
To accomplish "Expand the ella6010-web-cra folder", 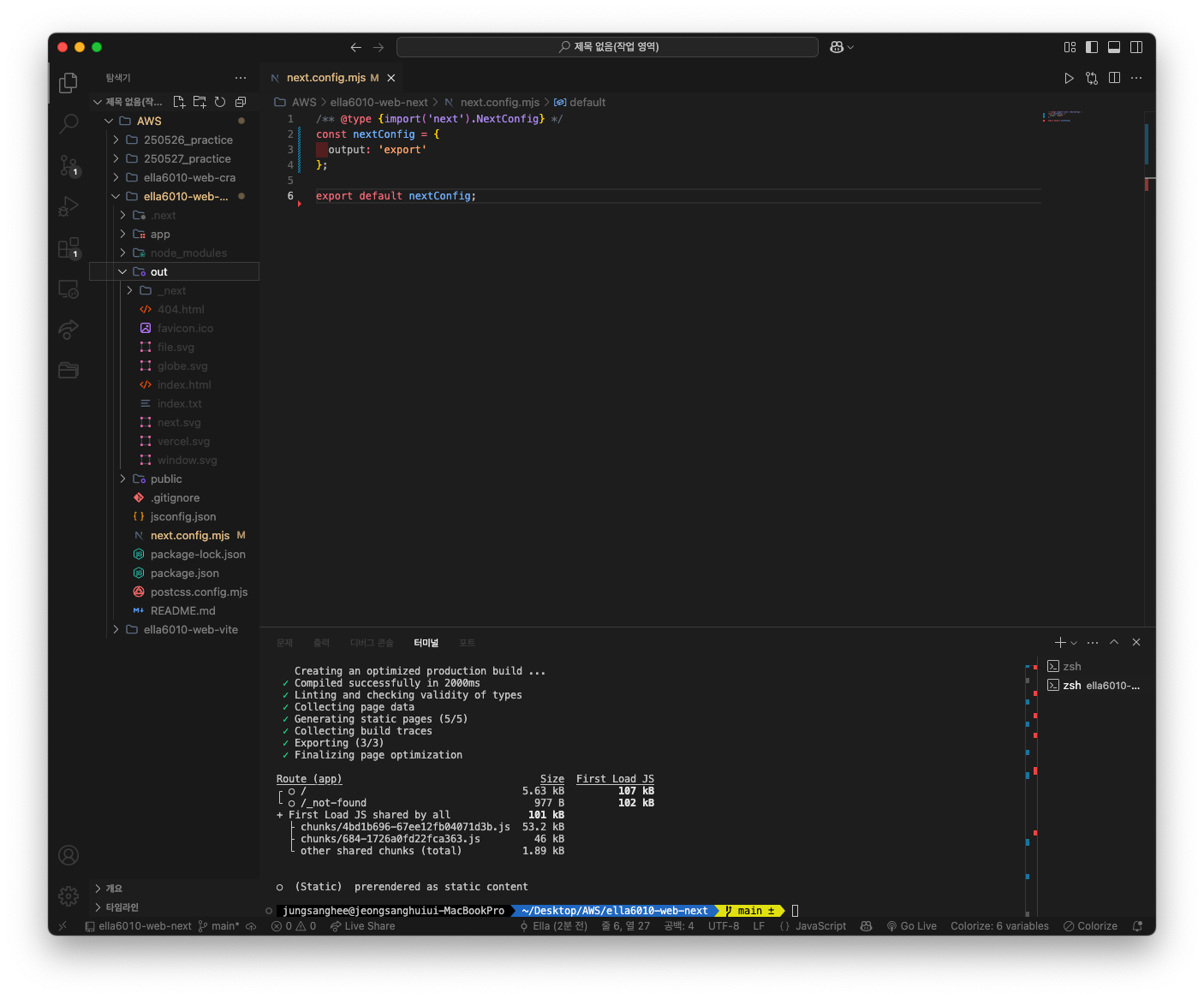I will (116, 177).
